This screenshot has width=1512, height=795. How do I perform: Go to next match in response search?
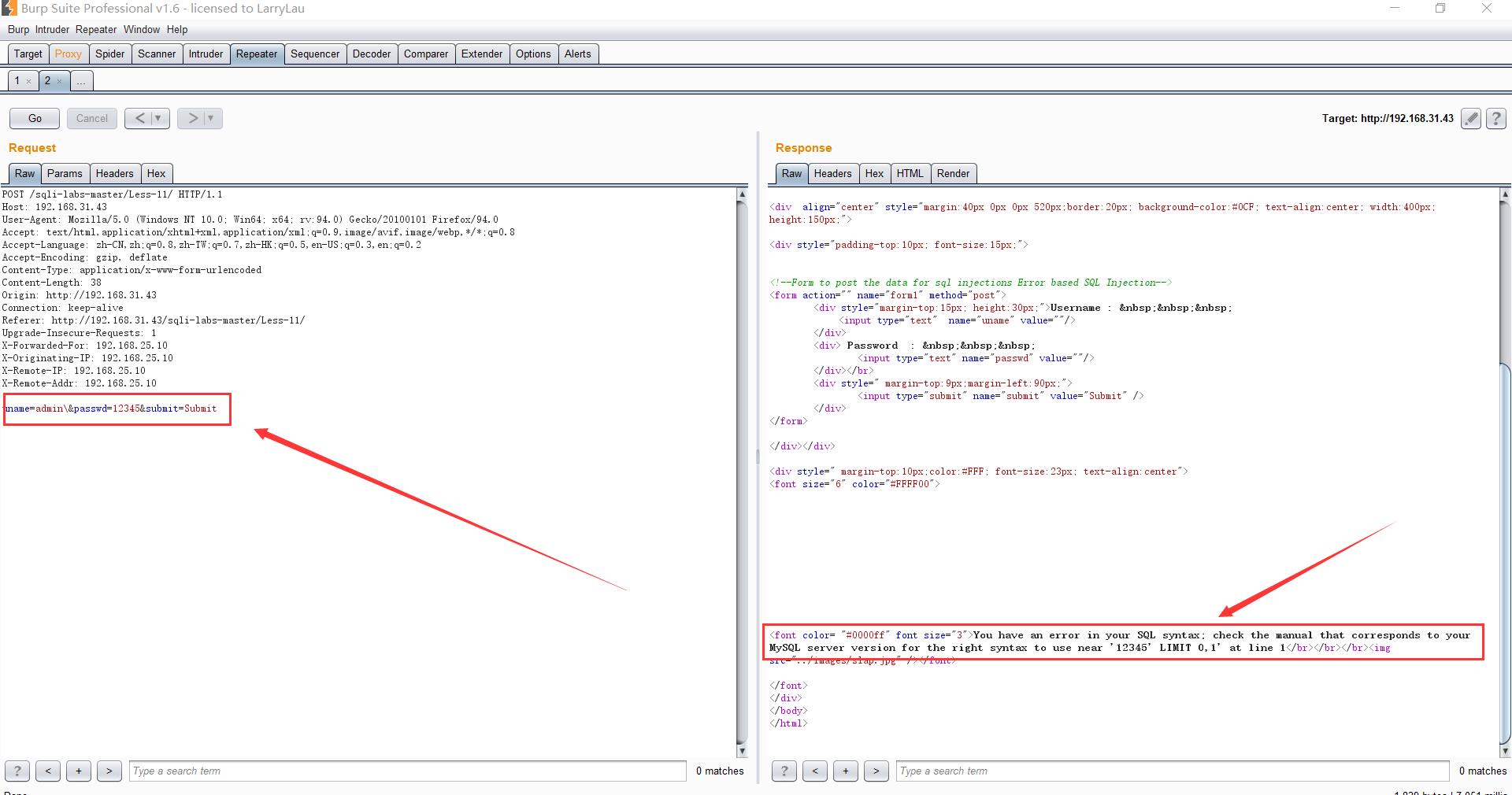[876, 771]
